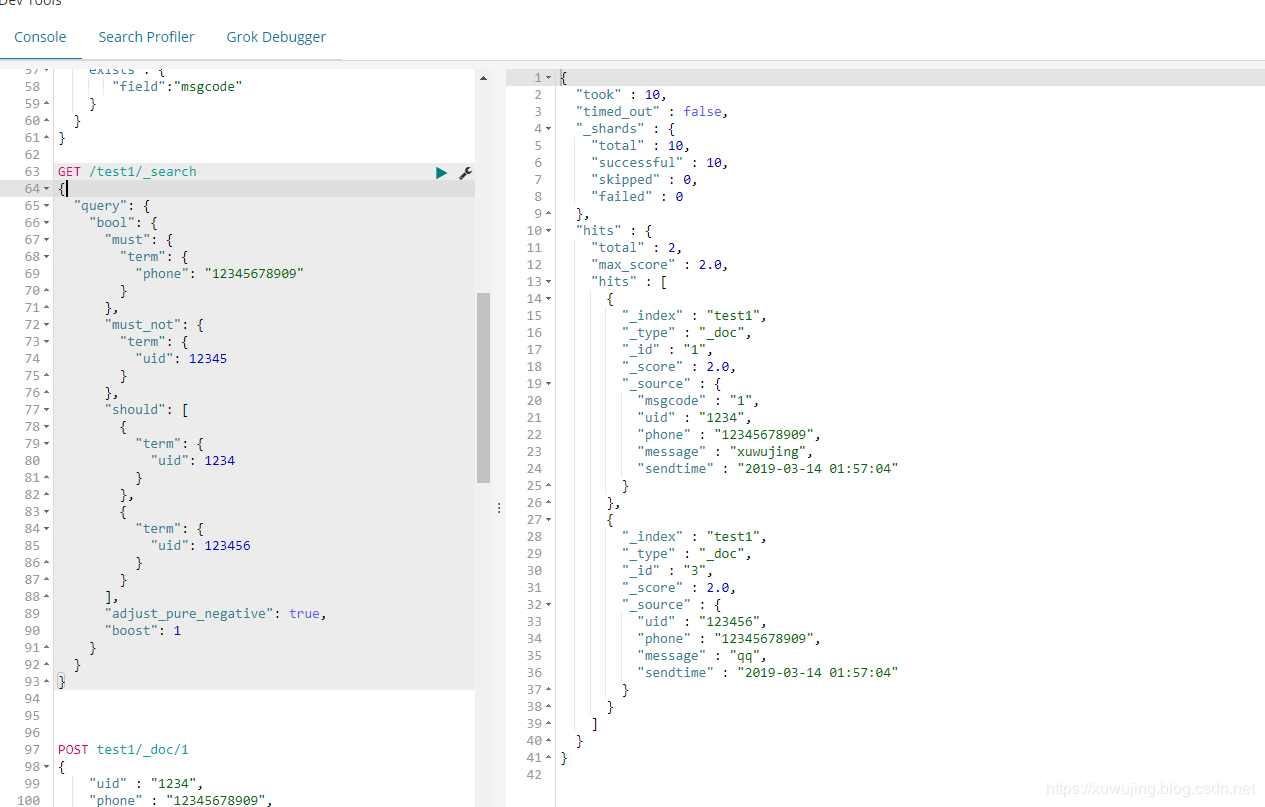Collapse "hits" object at output line 10

coord(549,231)
